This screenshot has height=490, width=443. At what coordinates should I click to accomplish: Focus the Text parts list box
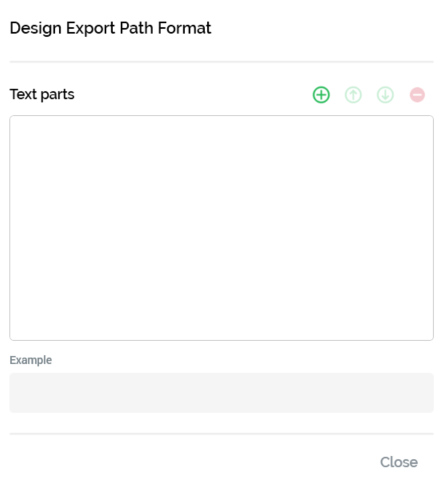(221, 228)
